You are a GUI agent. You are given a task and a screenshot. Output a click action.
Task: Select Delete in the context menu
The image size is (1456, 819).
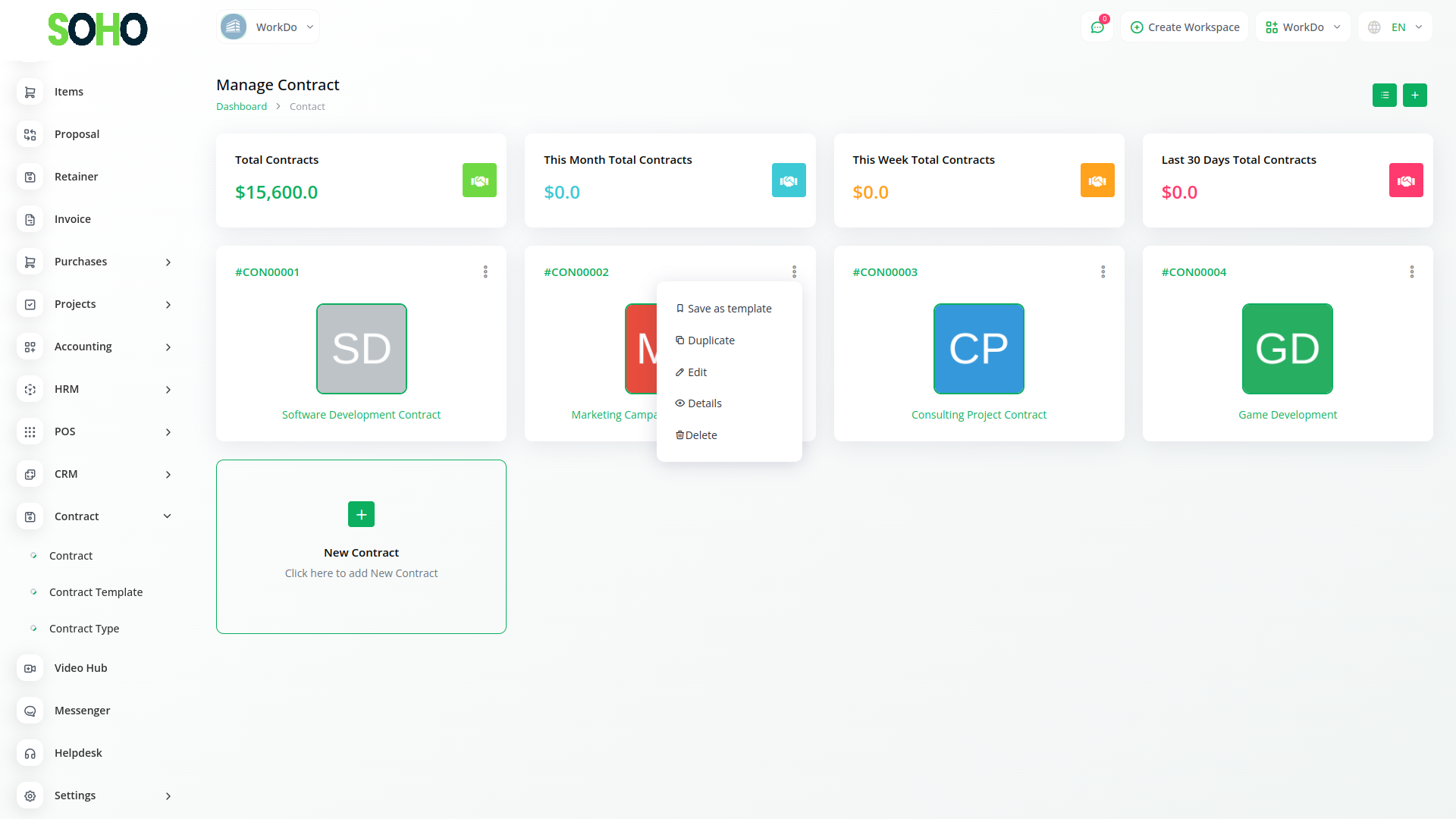pos(701,435)
